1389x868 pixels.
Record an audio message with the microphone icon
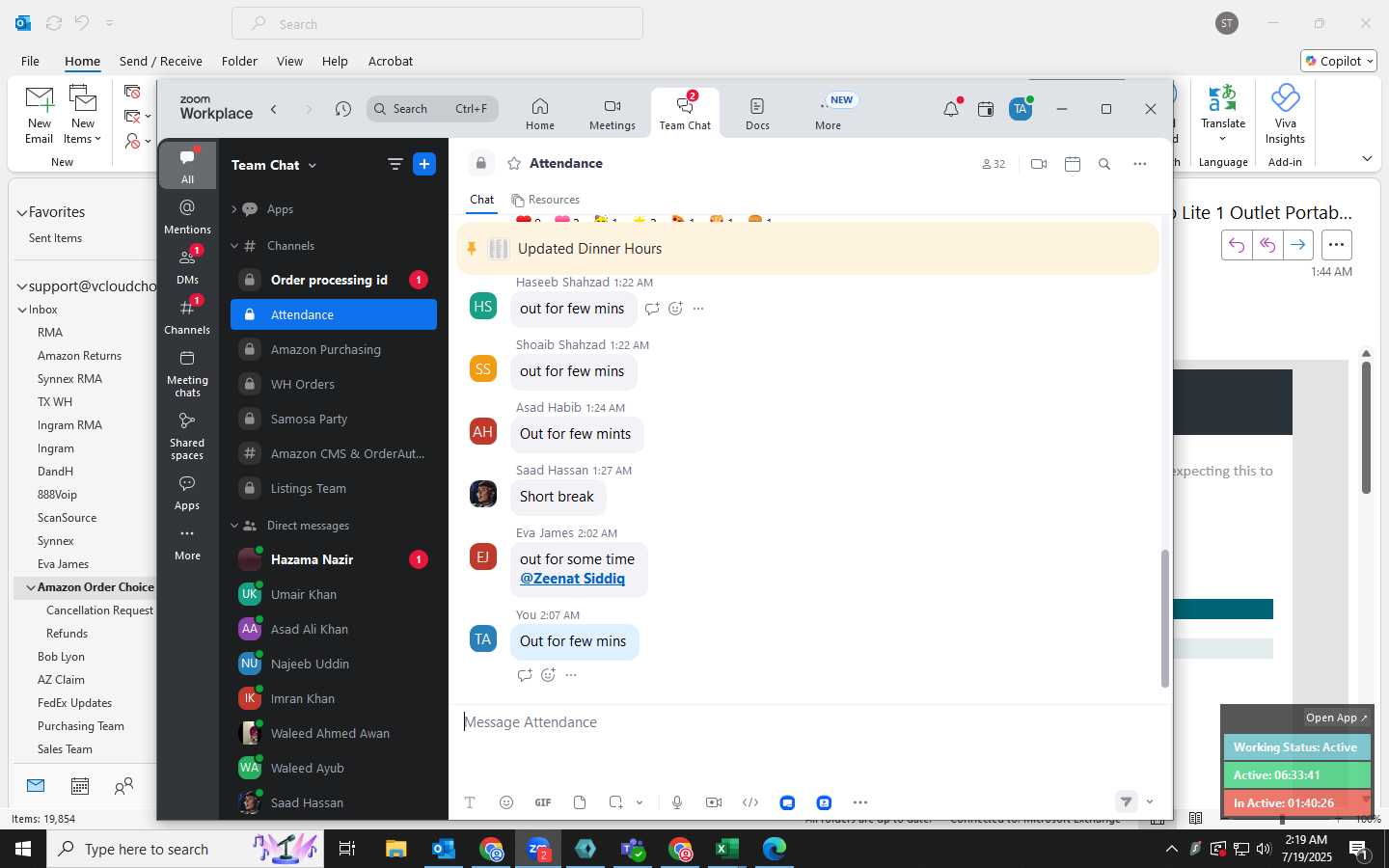(x=677, y=802)
